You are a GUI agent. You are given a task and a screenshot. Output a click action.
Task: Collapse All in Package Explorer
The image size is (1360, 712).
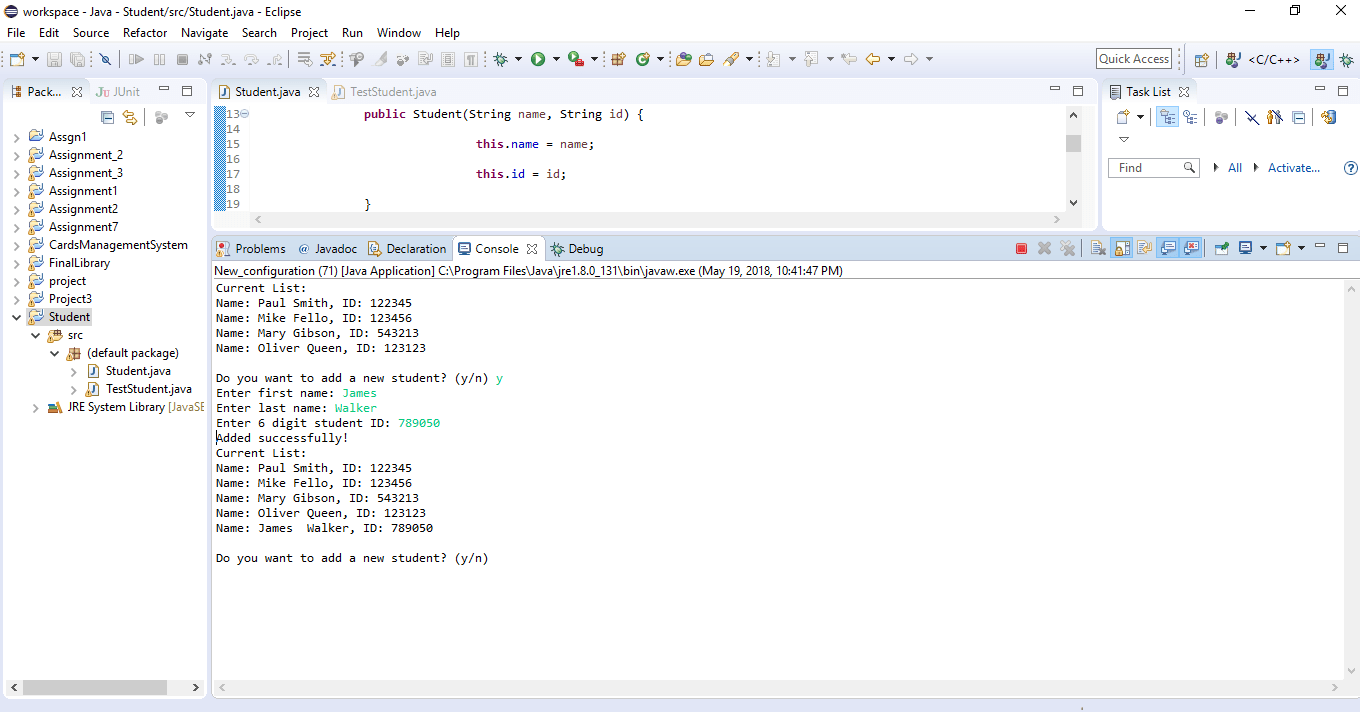tap(107, 117)
